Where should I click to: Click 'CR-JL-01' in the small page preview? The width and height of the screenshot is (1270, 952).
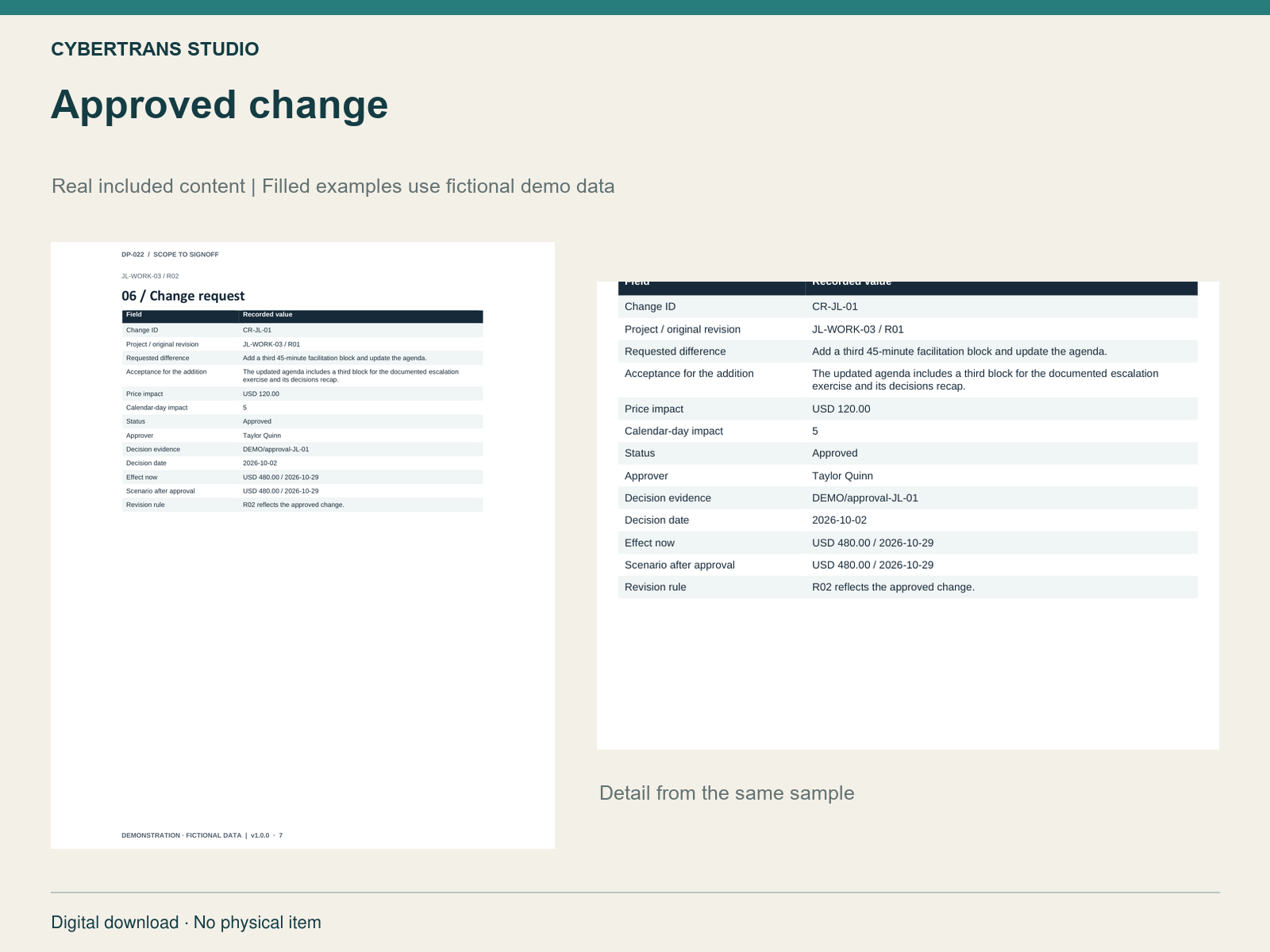(x=257, y=330)
